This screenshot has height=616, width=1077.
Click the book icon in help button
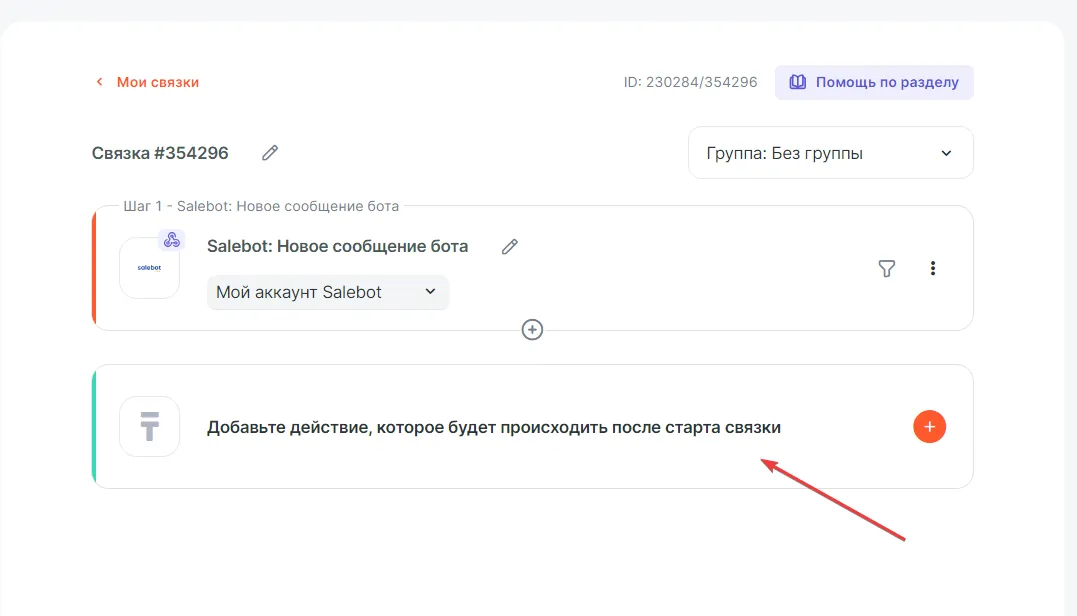pyautogui.click(x=797, y=82)
